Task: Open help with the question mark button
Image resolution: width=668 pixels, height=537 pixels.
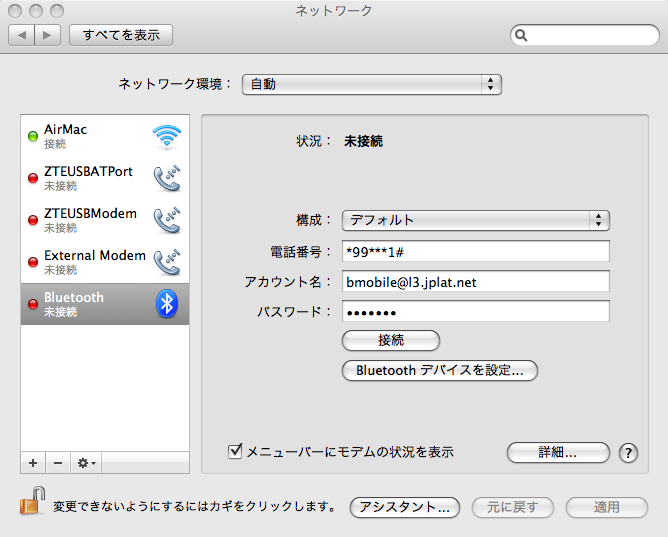Action: 628,453
